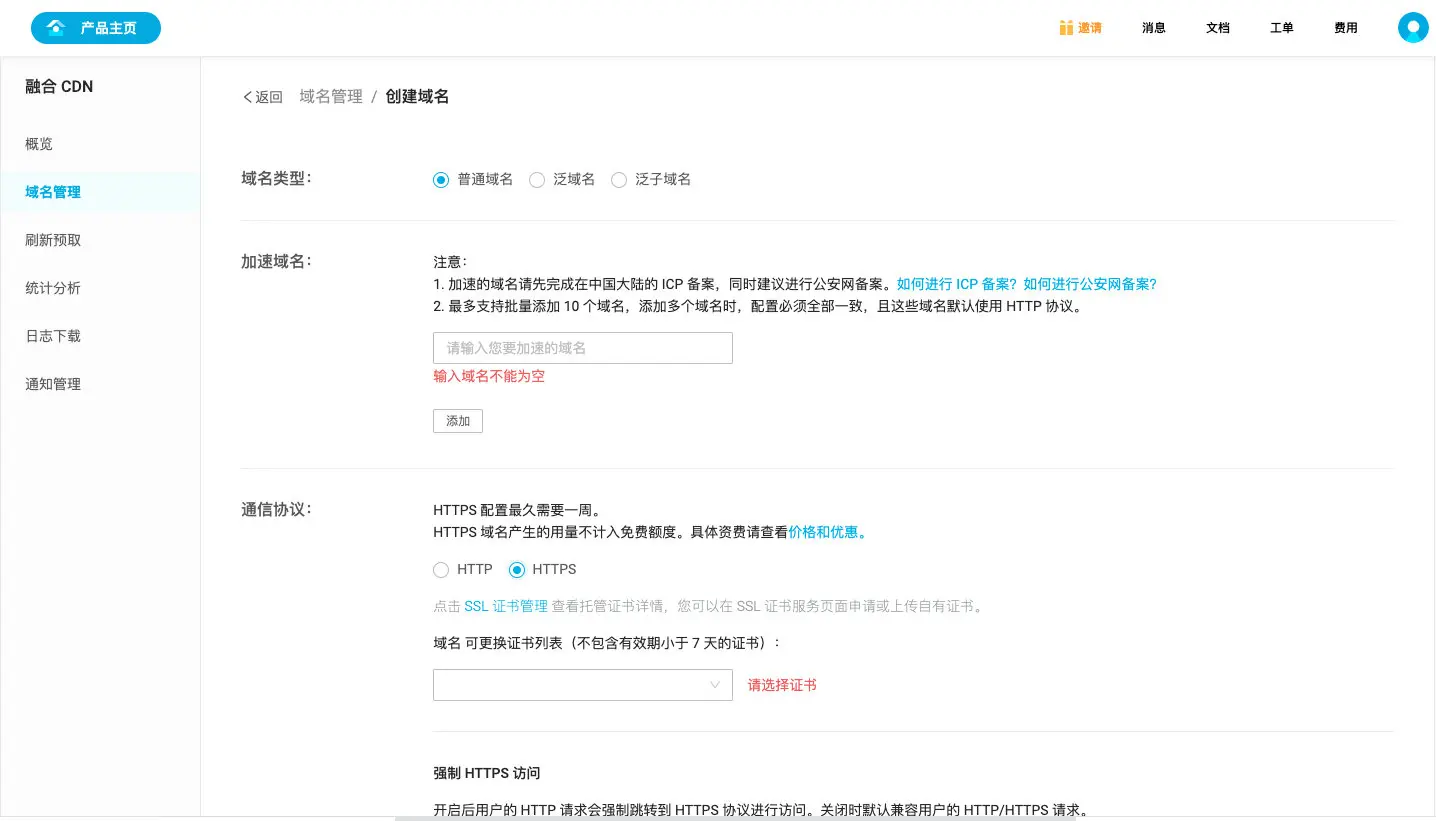Click 域名管理 in the breadcrumb
The image size is (1436, 821).
point(331,97)
